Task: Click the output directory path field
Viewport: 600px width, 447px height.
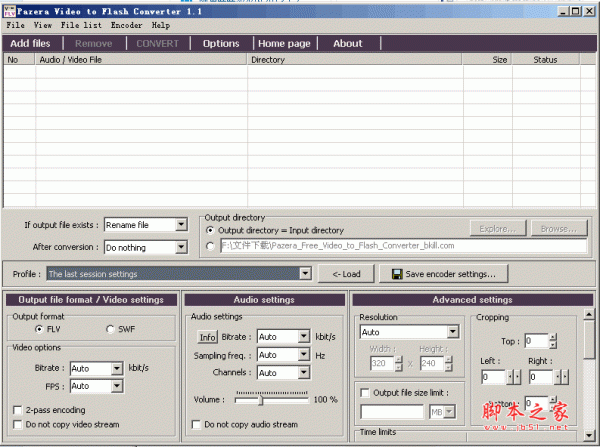Action: click(403, 246)
